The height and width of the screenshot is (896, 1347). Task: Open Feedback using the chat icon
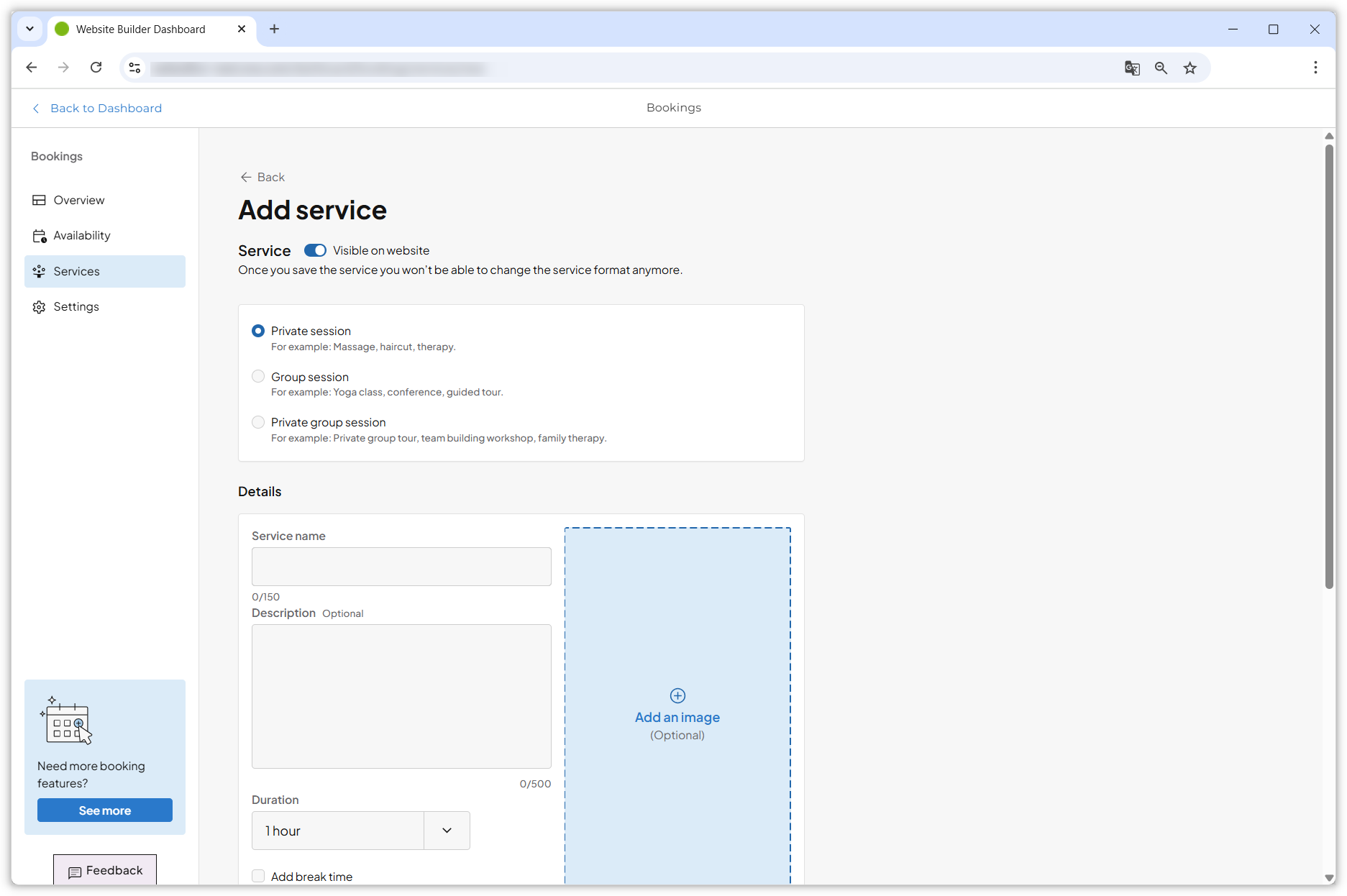(x=76, y=873)
